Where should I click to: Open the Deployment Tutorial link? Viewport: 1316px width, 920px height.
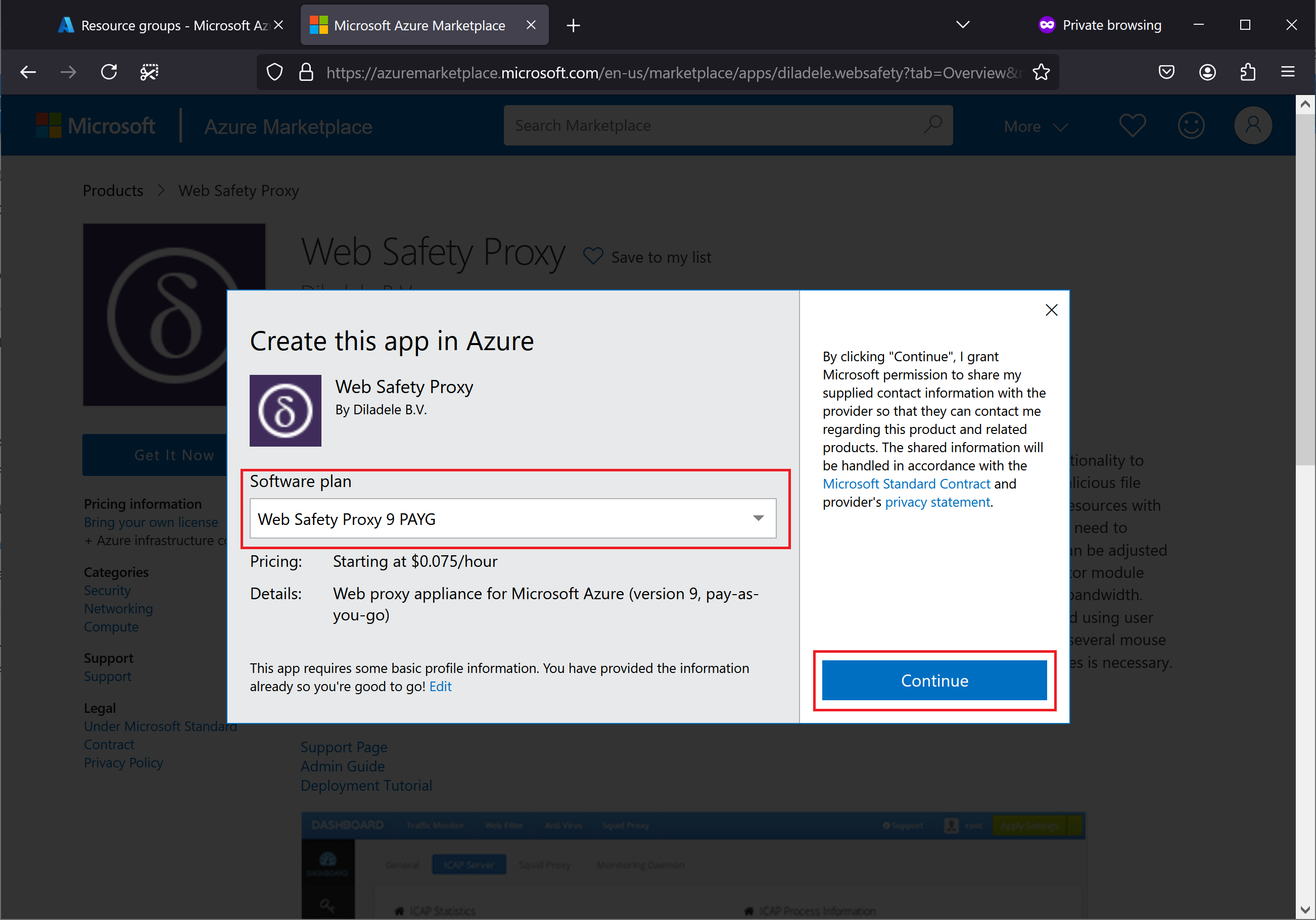click(x=366, y=786)
